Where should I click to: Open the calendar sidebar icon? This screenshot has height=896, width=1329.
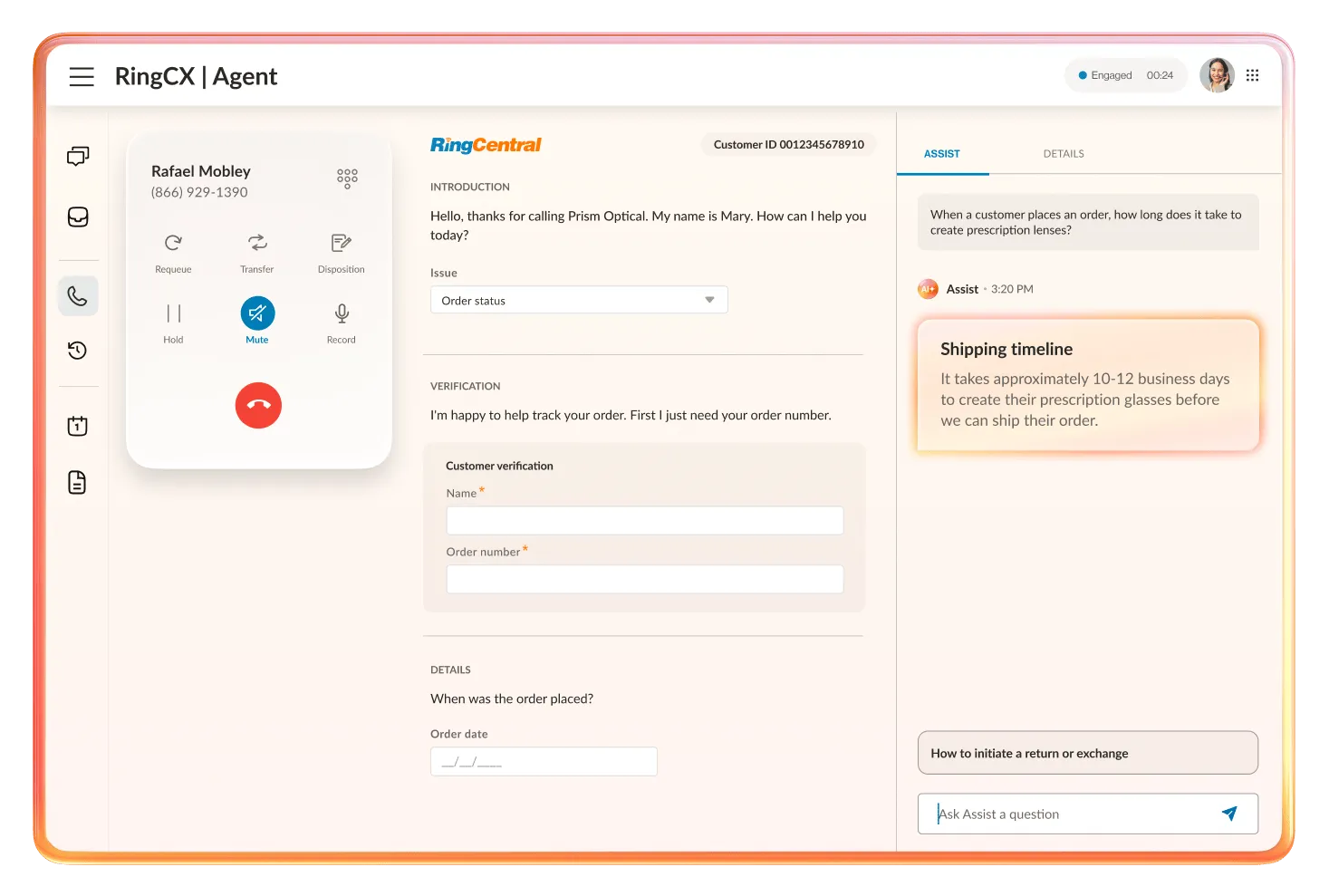(78, 426)
